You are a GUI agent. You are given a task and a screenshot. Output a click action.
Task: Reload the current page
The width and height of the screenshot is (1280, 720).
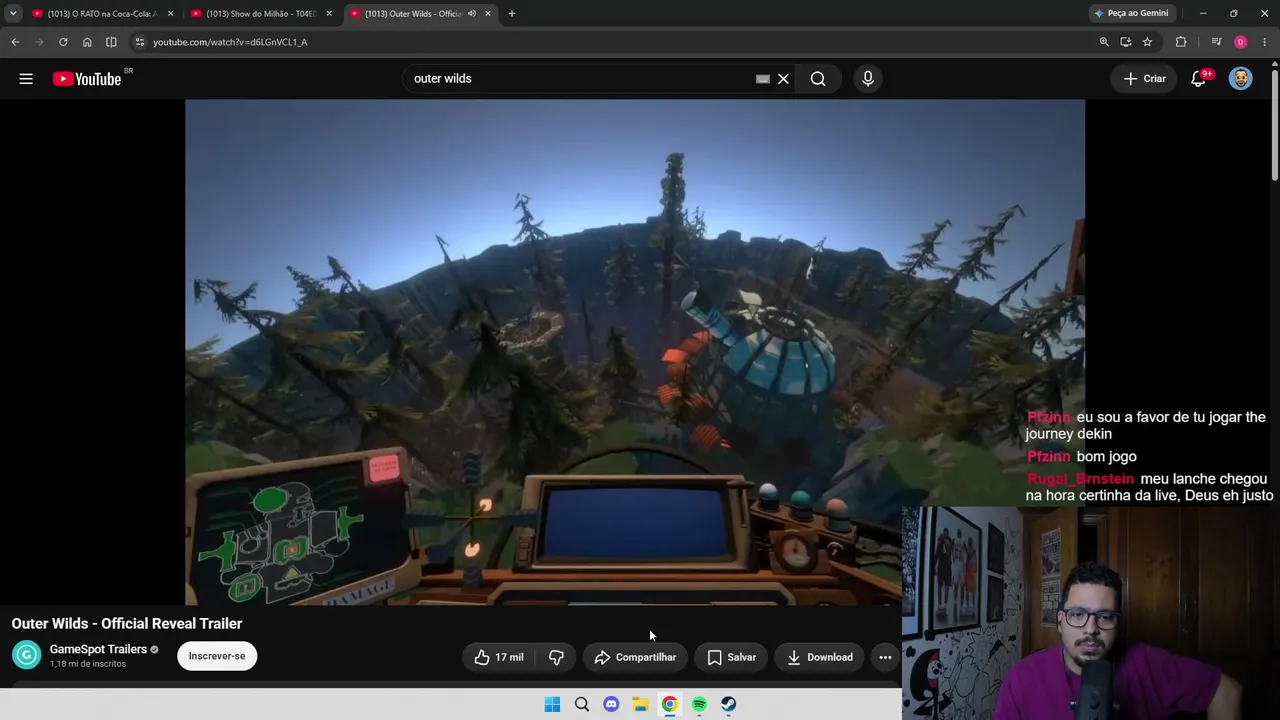[63, 42]
